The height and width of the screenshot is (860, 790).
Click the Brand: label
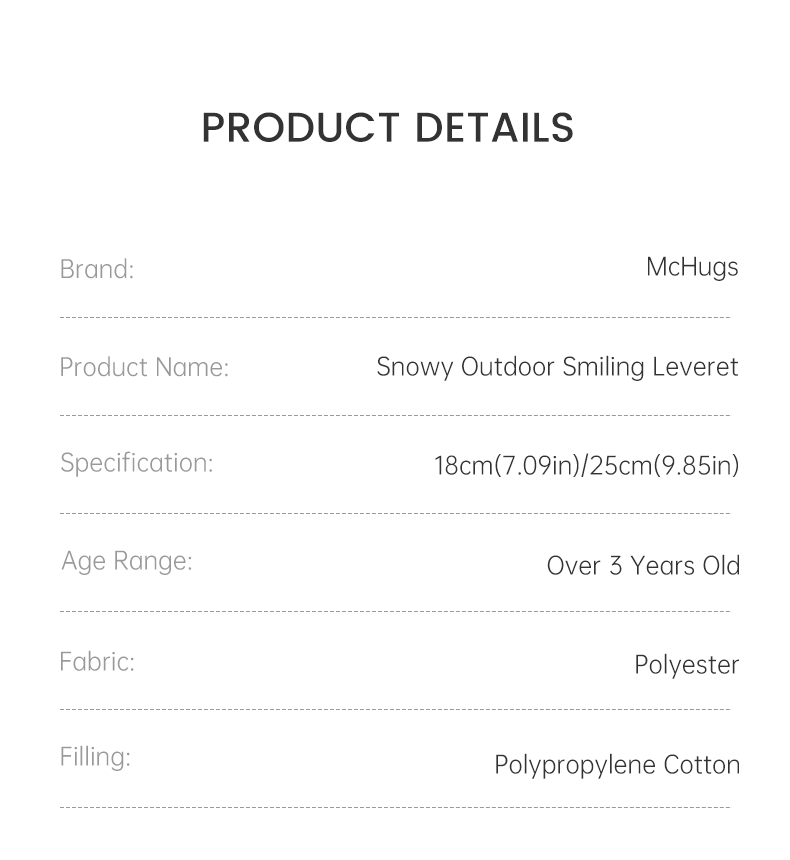97,269
